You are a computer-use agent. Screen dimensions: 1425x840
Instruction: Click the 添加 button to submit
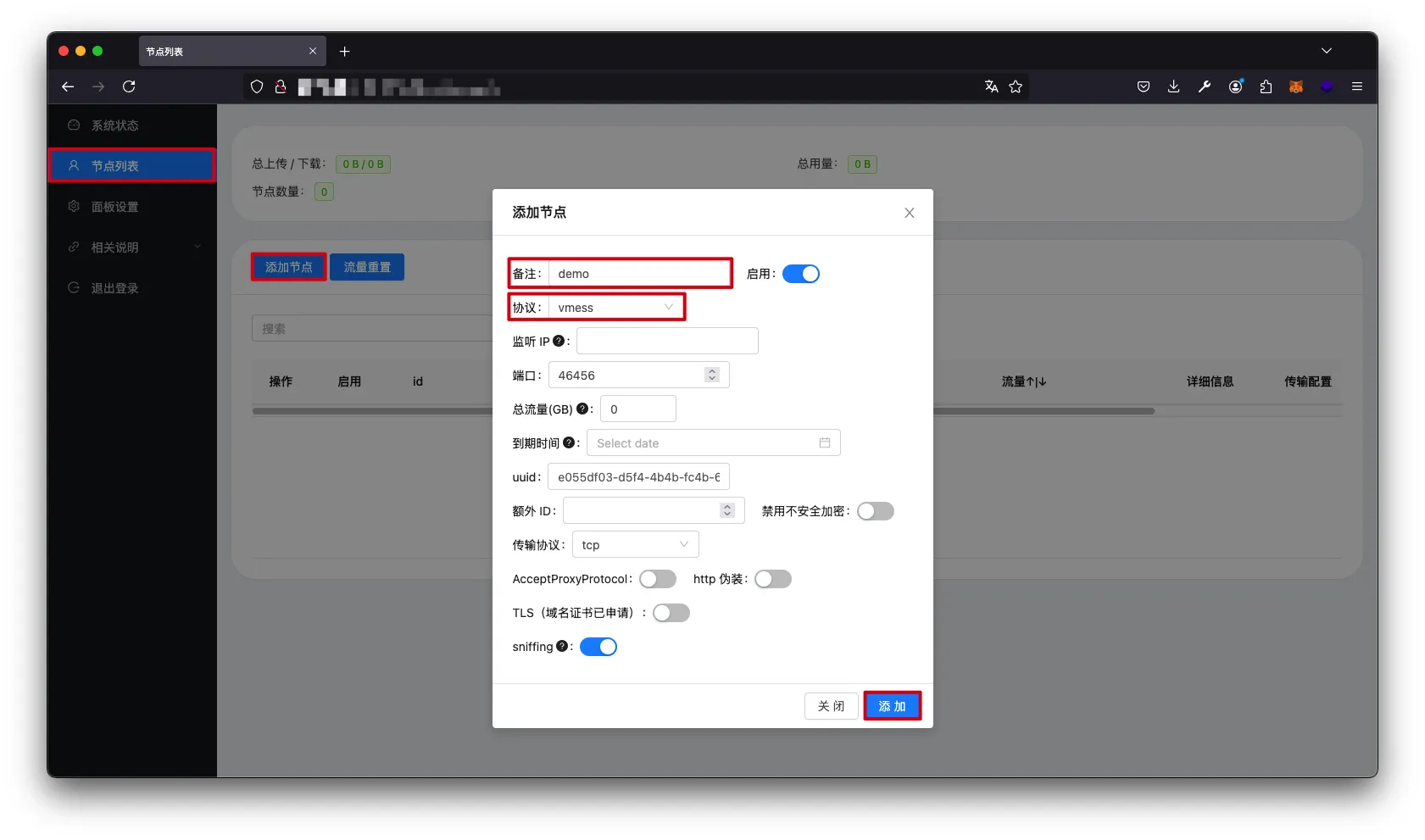click(x=892, y=706)
